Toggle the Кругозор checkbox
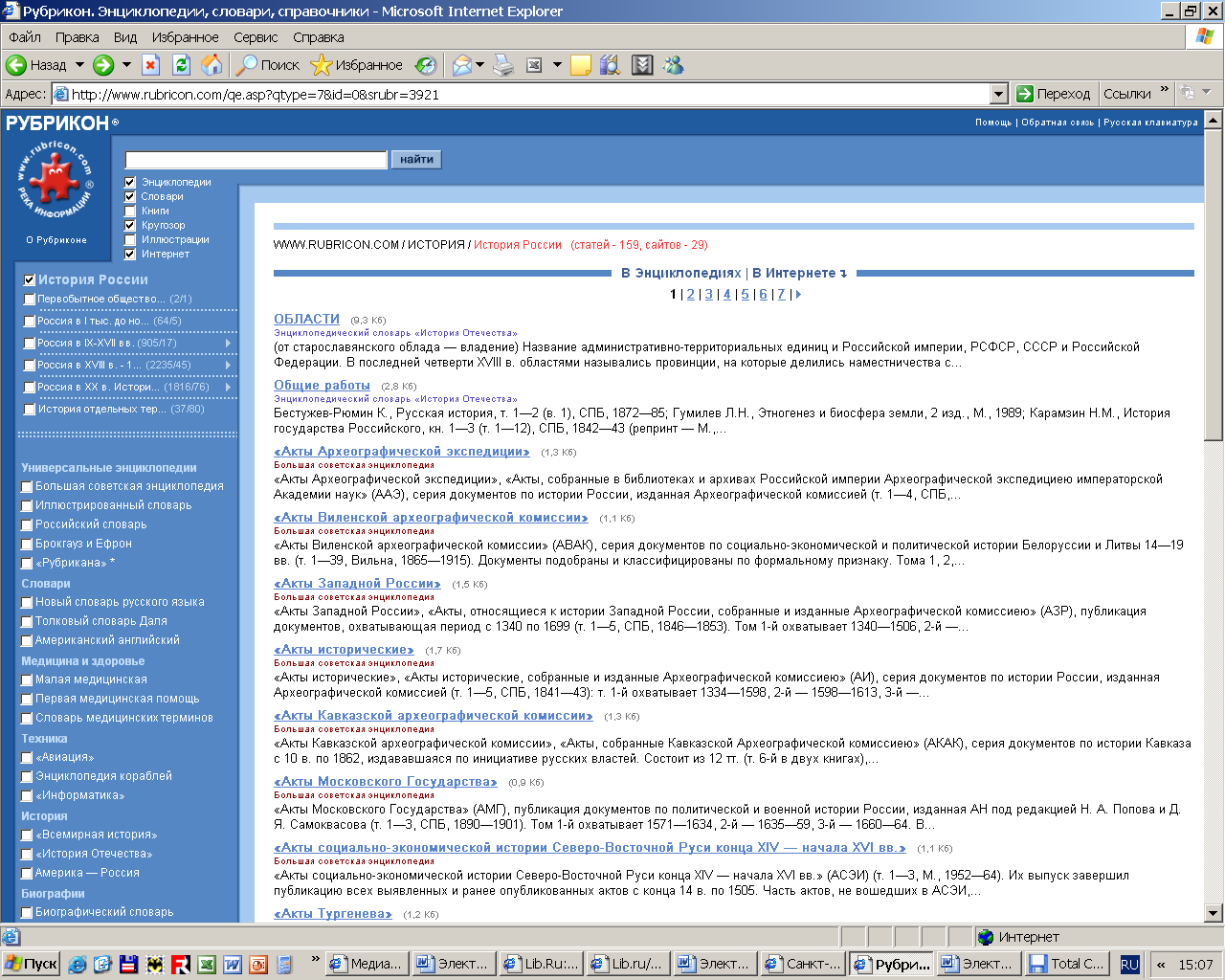The height and width of the screenshot is (980, 1225). click(x=130, y=225)
